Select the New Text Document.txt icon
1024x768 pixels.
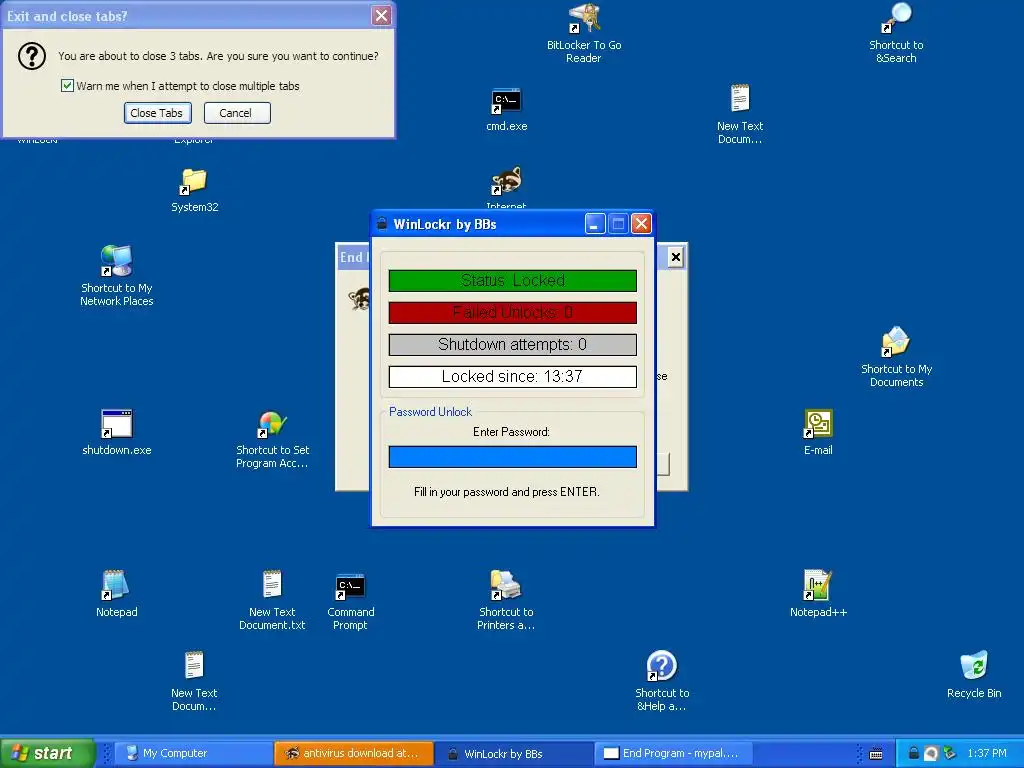pyautogui.click(x=272, y=584)
